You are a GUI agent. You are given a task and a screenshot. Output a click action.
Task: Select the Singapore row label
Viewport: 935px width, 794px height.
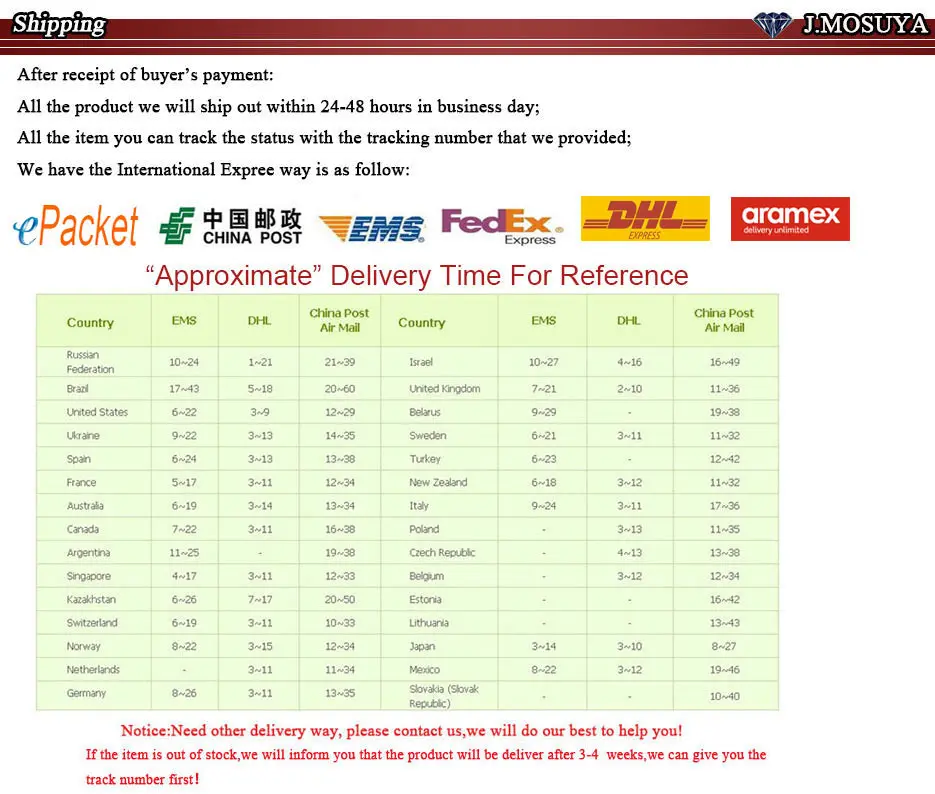88,576
